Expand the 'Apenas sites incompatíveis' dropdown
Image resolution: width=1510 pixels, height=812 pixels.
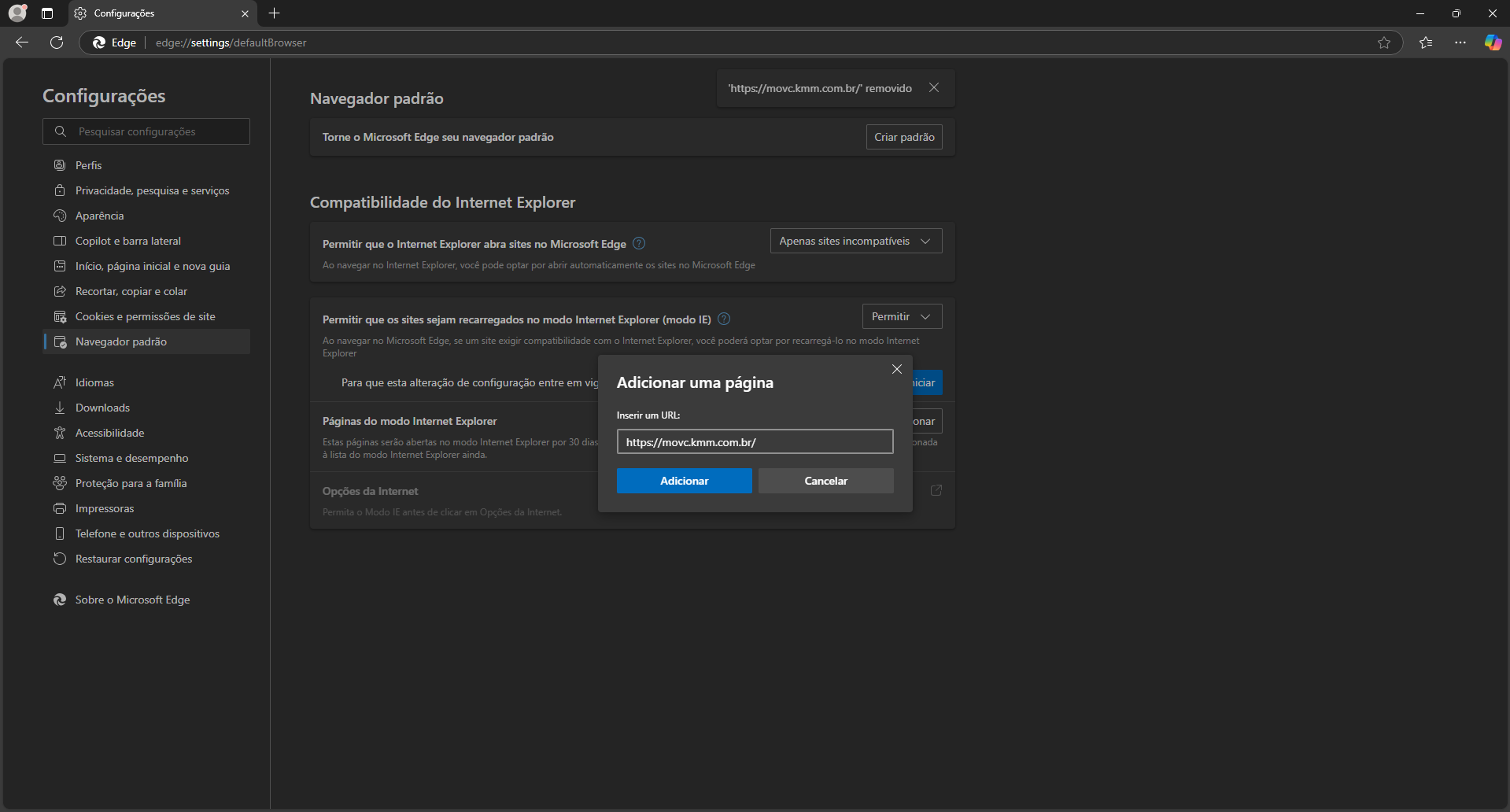coord(855,241)
